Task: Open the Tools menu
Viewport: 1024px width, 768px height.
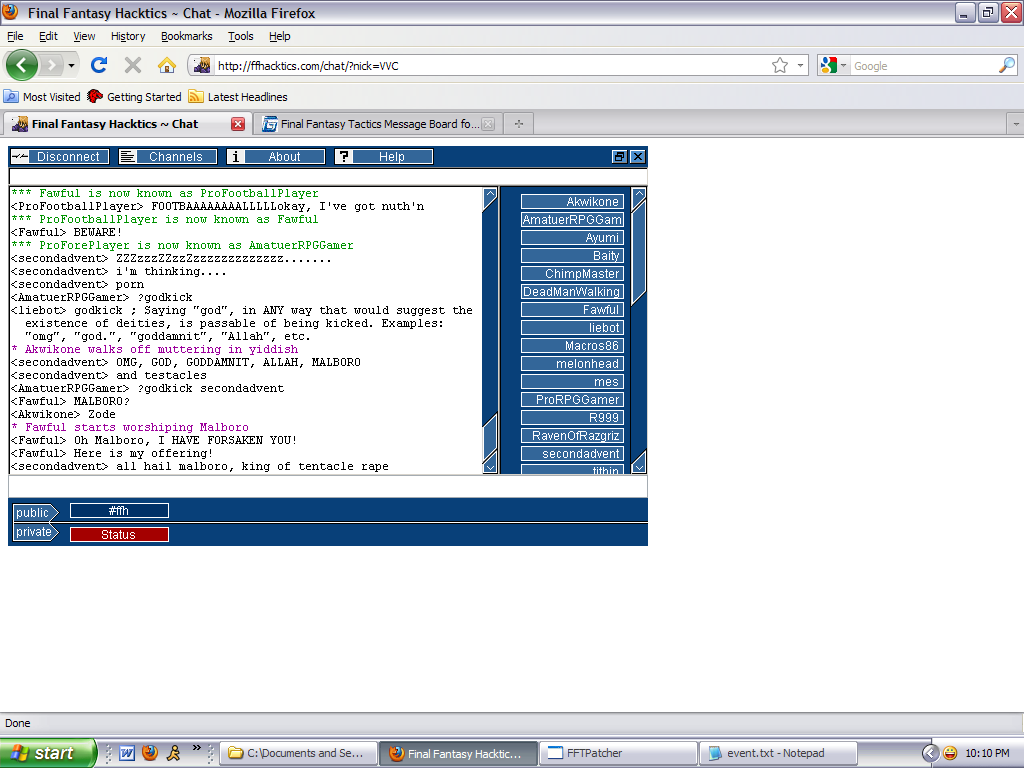Action: coord(240,36)
